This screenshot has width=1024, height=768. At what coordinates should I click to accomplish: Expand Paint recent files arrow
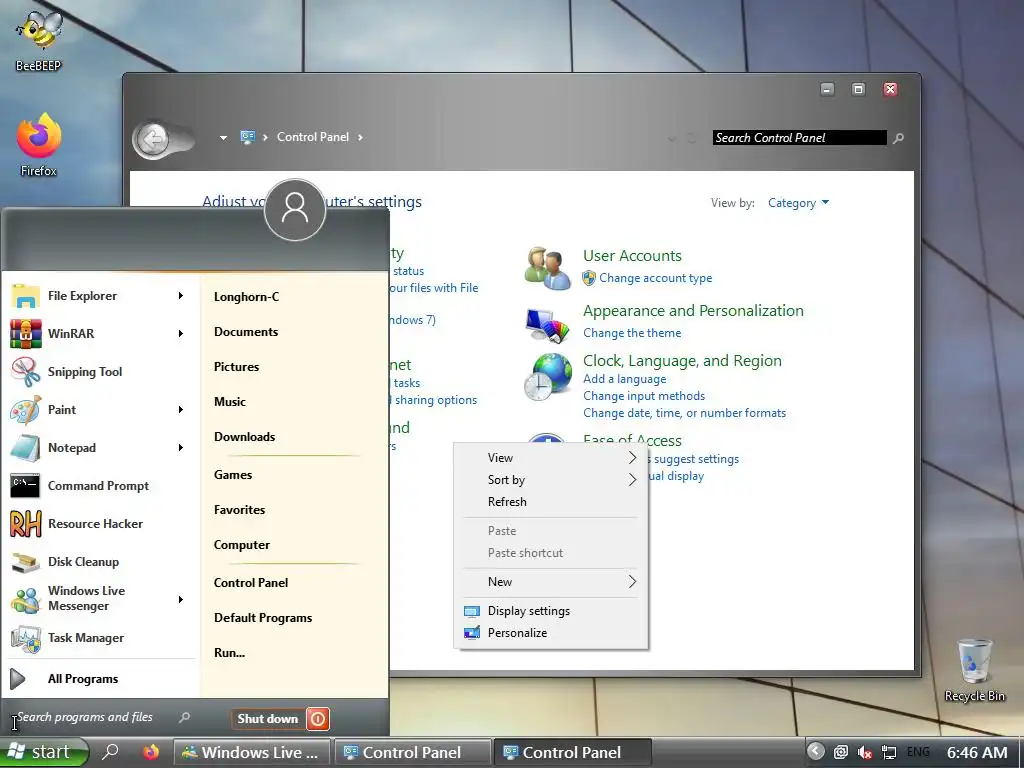click(181, 409)
